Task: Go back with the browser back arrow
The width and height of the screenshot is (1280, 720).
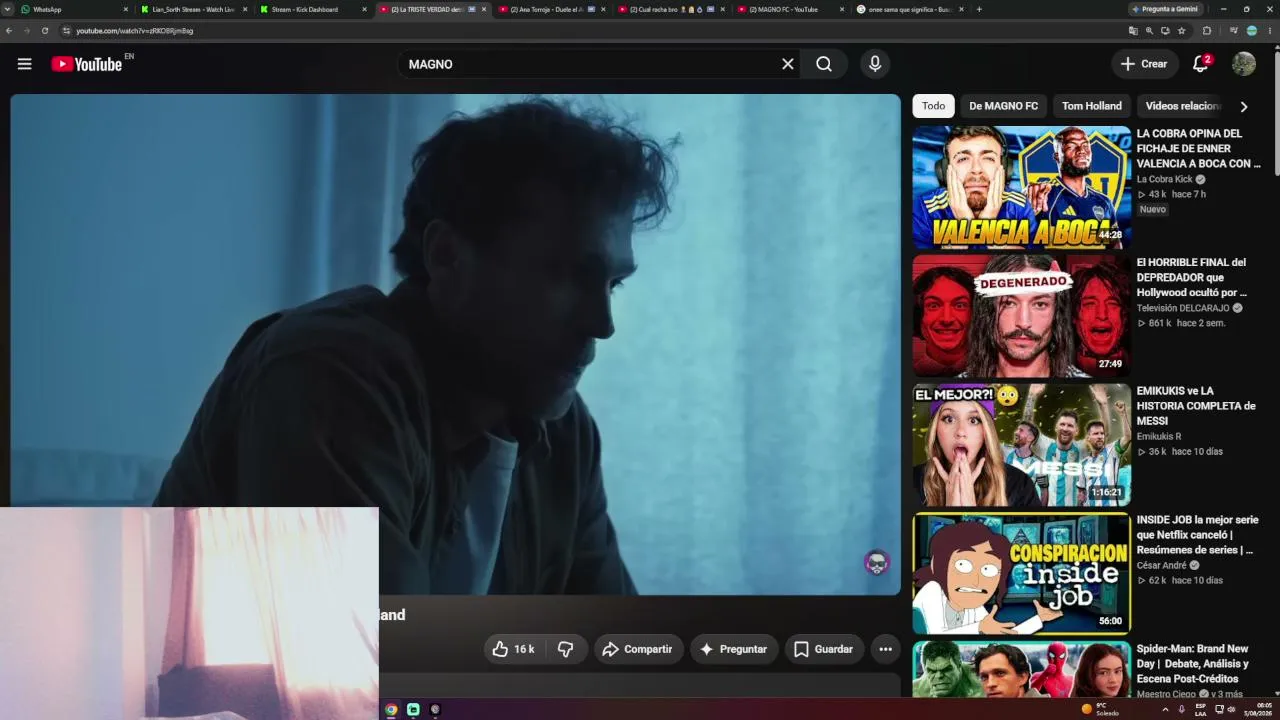Action: (9, 31)
